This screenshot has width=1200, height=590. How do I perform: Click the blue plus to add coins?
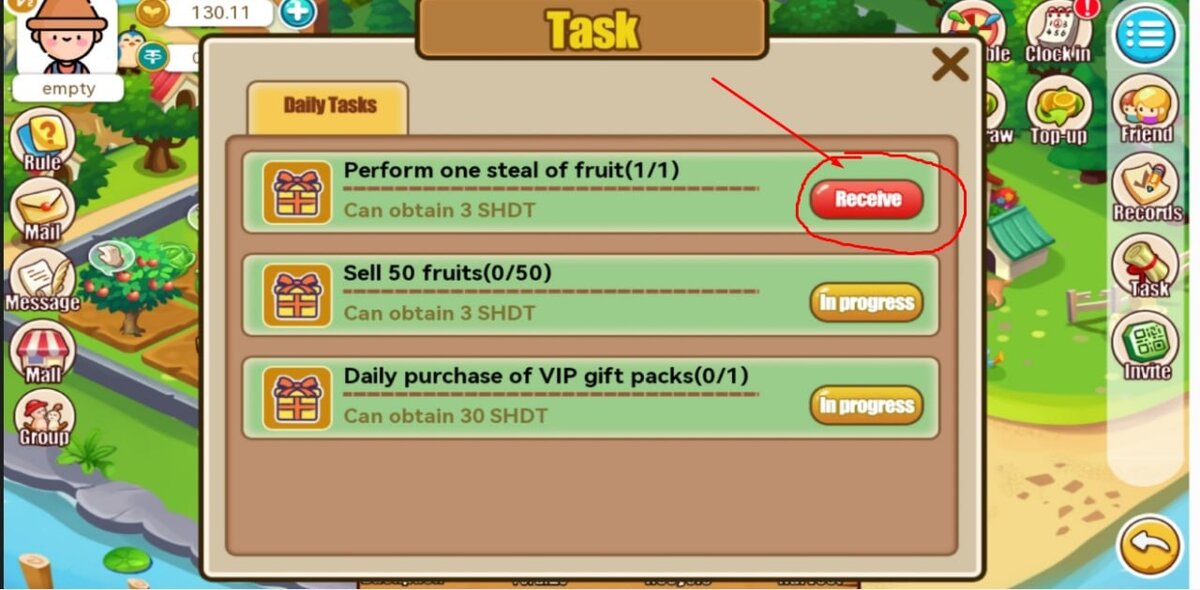pyautogui.click(x=296, y=13)
